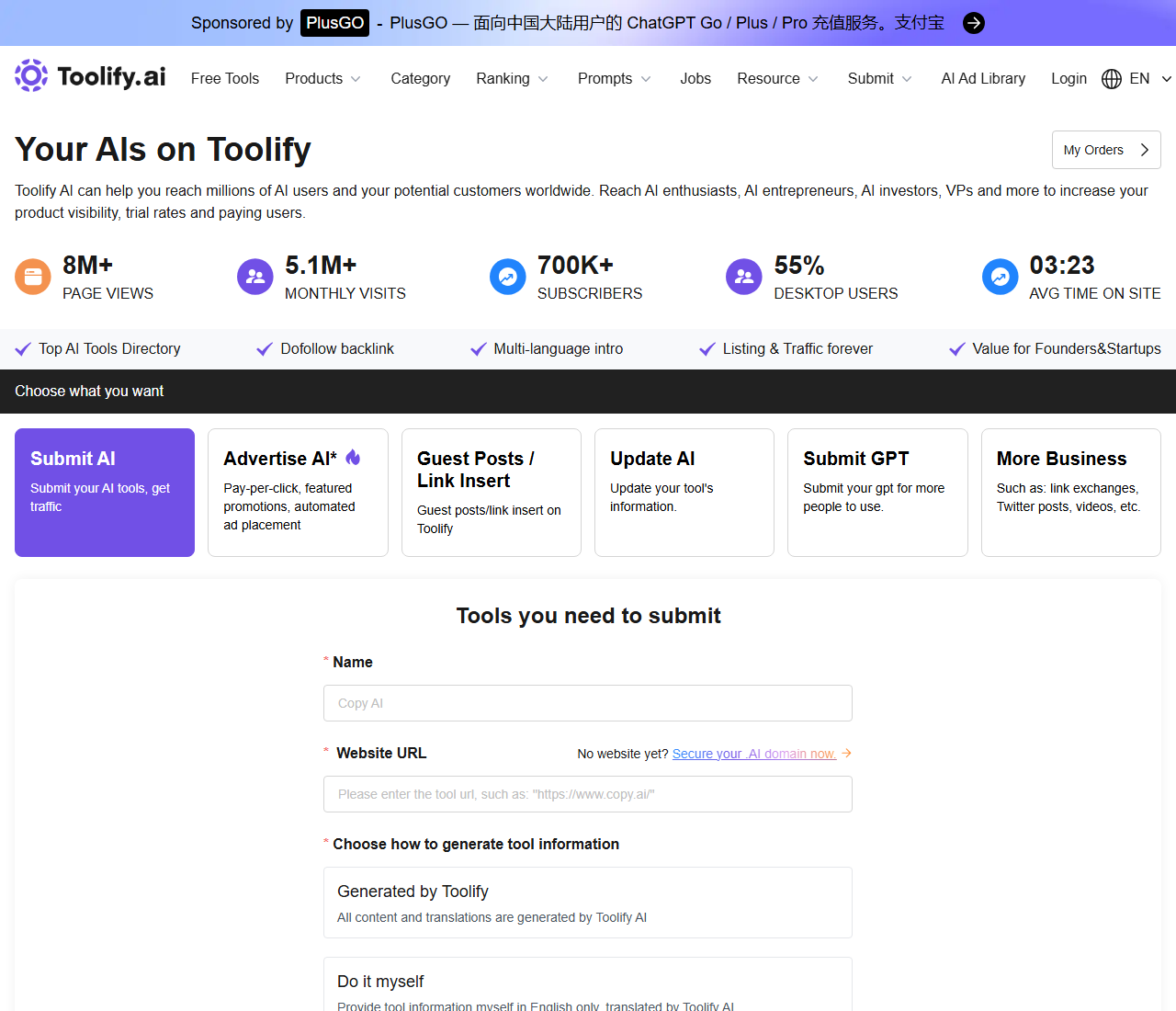Expand the Submit dropdown in navbar
Viewport: 1176px width, 1011px height.
tap(880, 79)
